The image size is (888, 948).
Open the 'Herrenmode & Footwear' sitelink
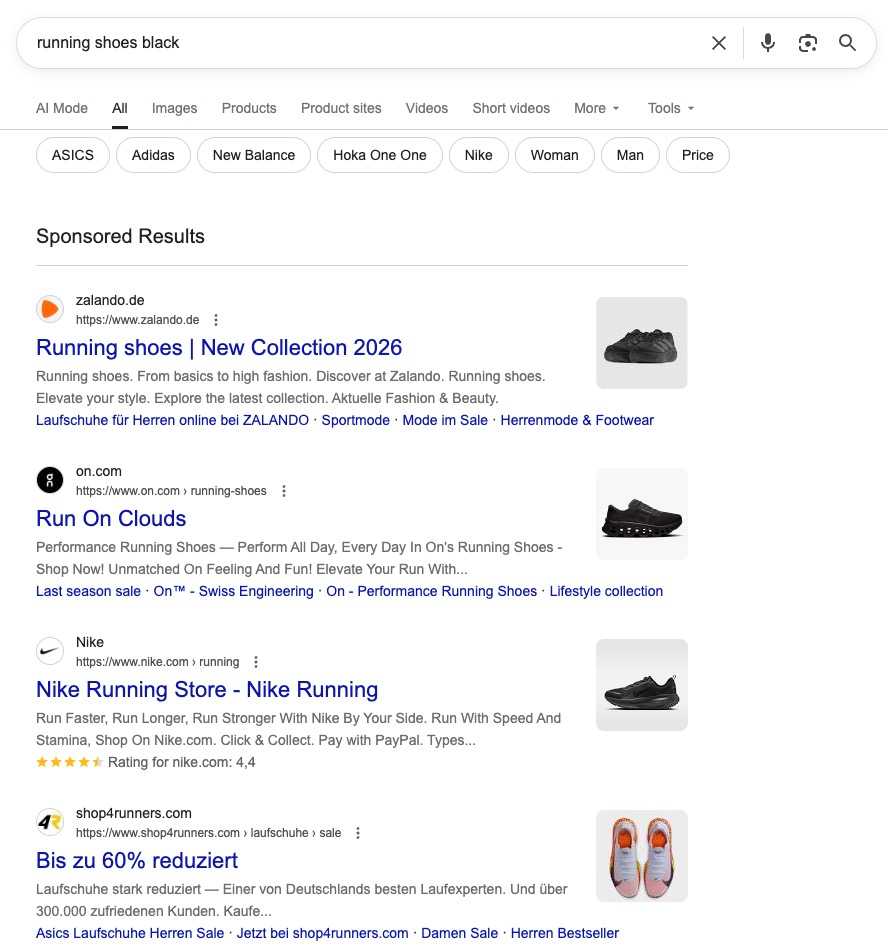[577, 420]
